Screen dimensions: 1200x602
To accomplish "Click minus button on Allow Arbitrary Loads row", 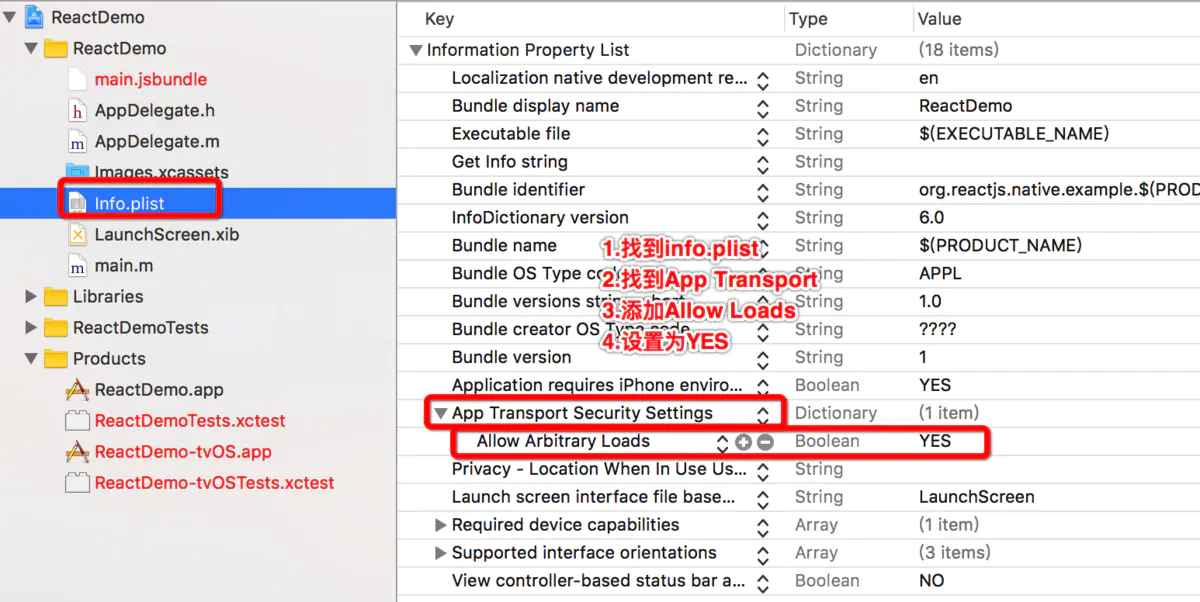I will 765,441.
